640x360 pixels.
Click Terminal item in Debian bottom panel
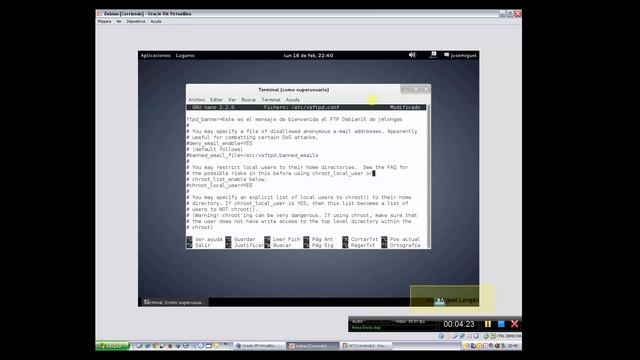[174, 302]
